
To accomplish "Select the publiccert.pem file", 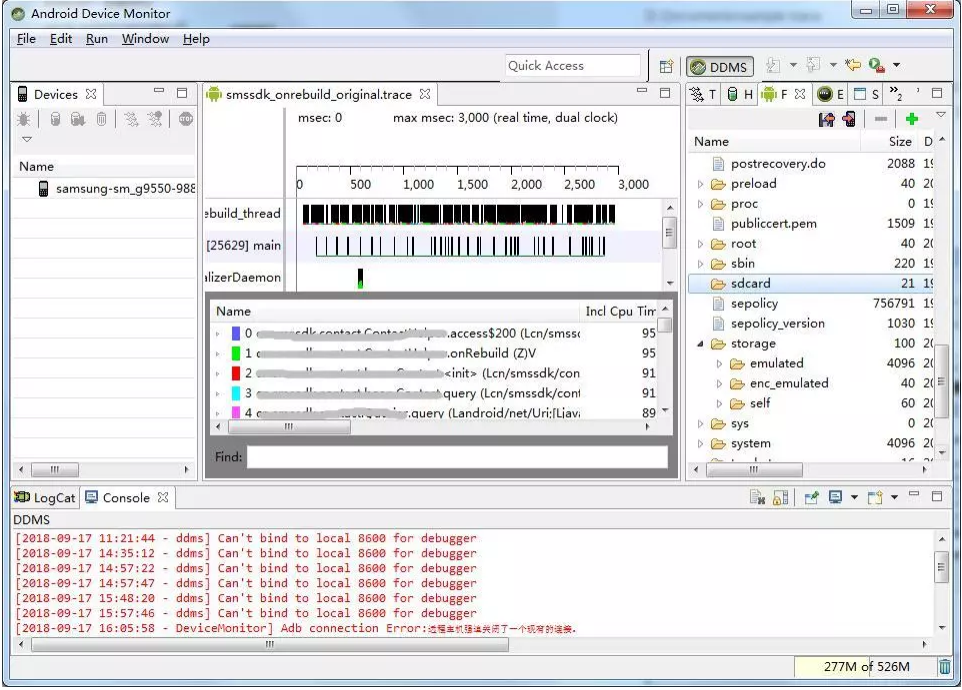I will (773, 224).
